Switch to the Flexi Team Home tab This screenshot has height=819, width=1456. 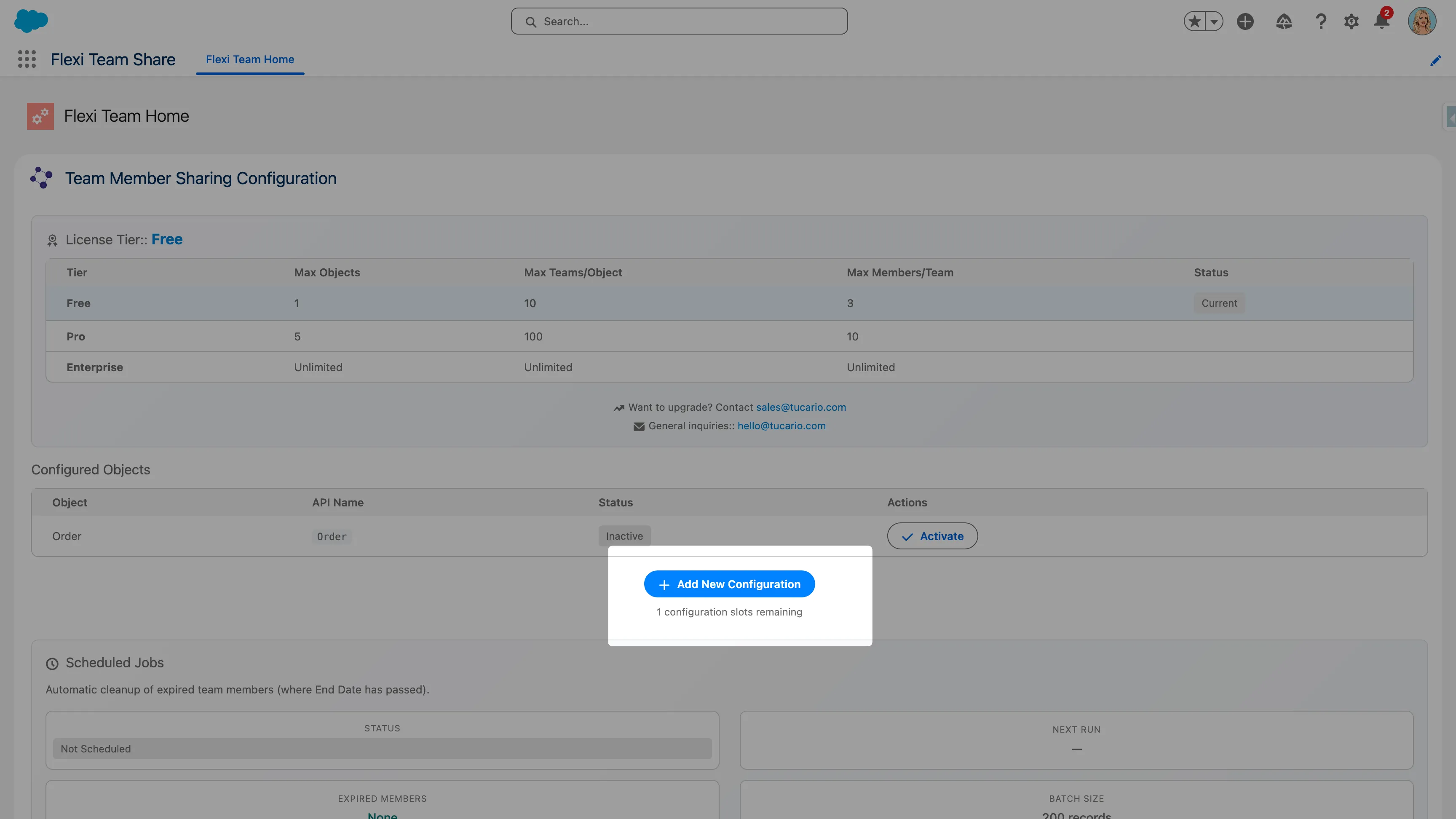pos(250,59)
